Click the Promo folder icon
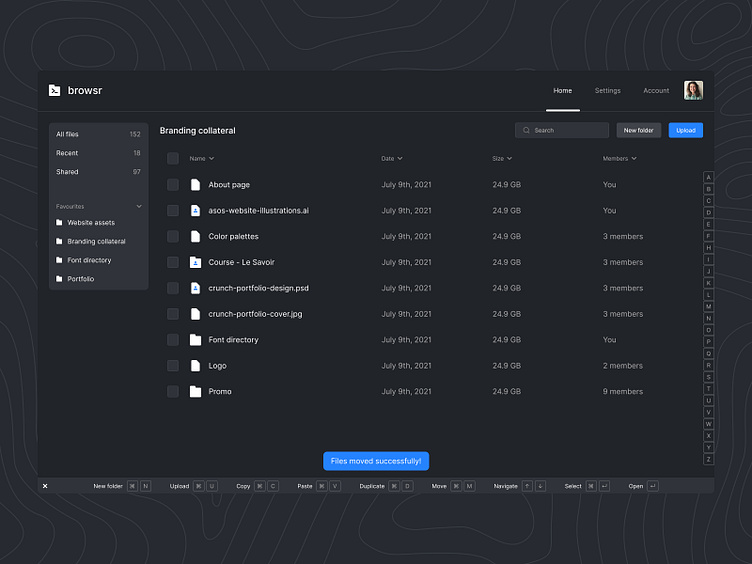 pyautogui.click(x=196, y=392)
